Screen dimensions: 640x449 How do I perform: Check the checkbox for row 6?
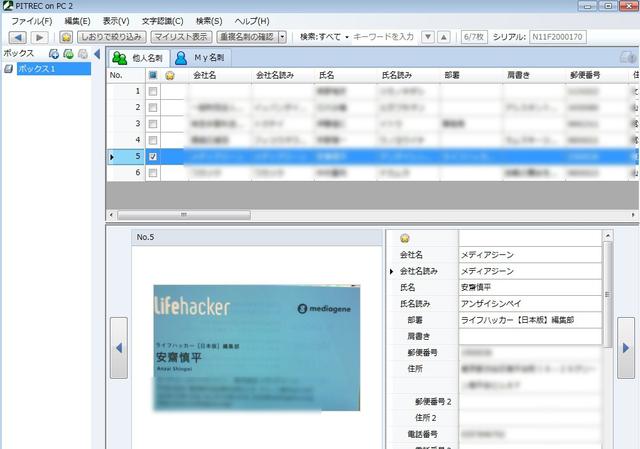pos(153,173)
